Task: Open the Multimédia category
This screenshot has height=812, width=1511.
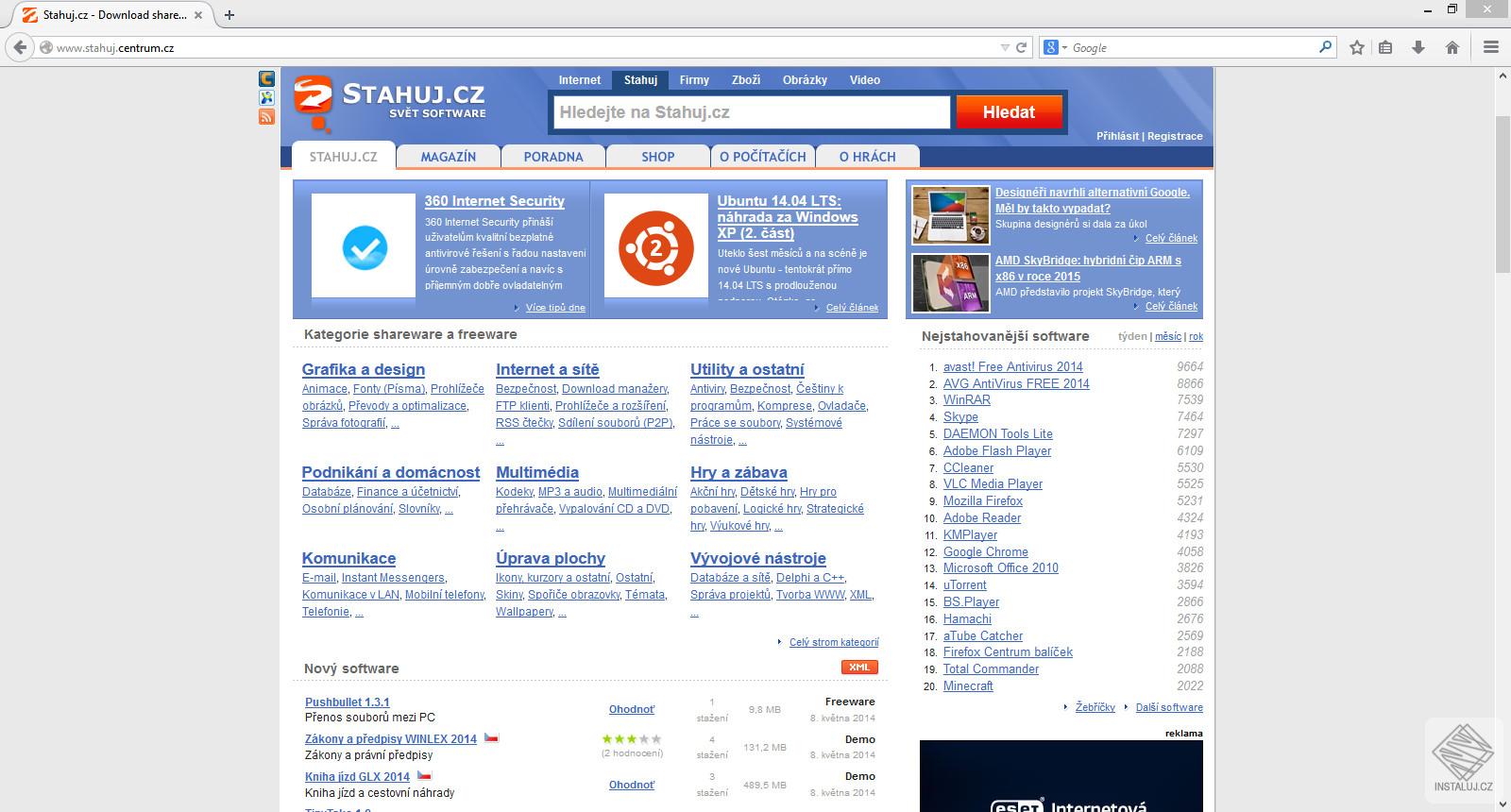Action: (x=537, y=472)
